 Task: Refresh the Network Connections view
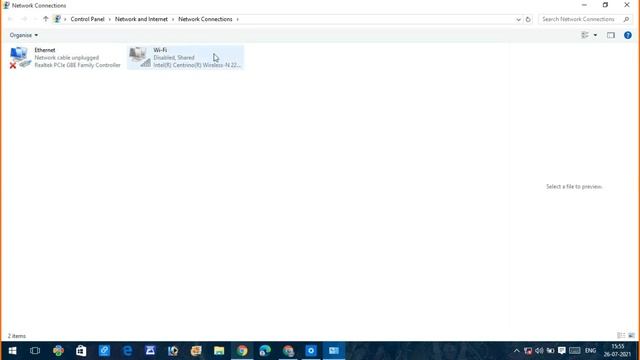coord(528,19)
